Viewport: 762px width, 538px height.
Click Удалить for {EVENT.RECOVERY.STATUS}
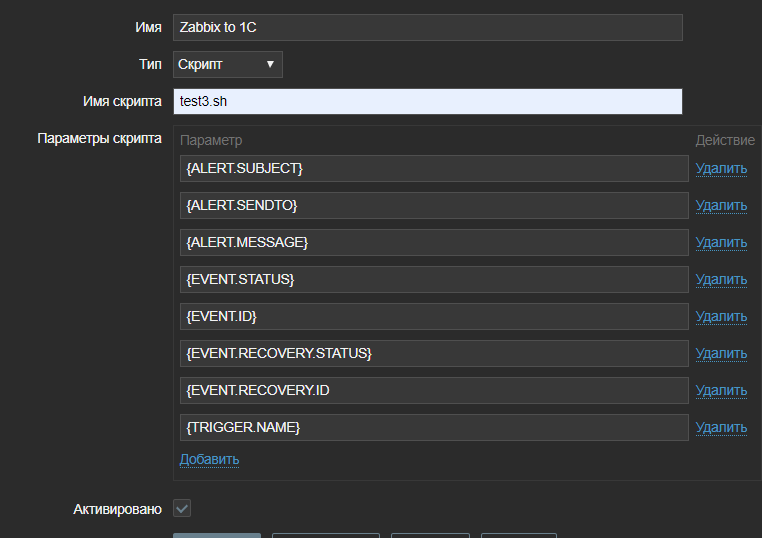click(x=721, y=353)
